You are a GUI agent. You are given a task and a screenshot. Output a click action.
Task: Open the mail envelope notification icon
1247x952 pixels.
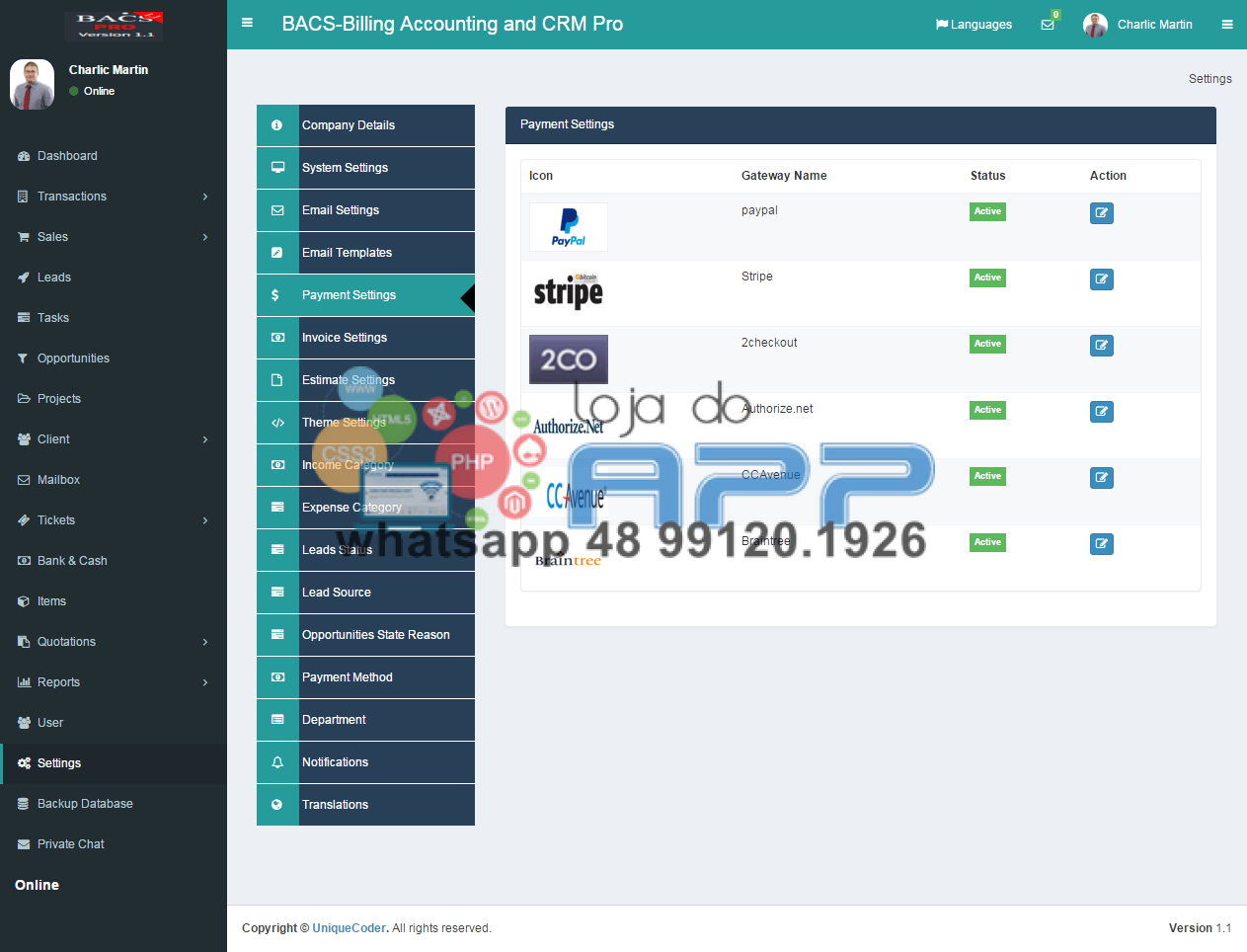(1048, 25)
